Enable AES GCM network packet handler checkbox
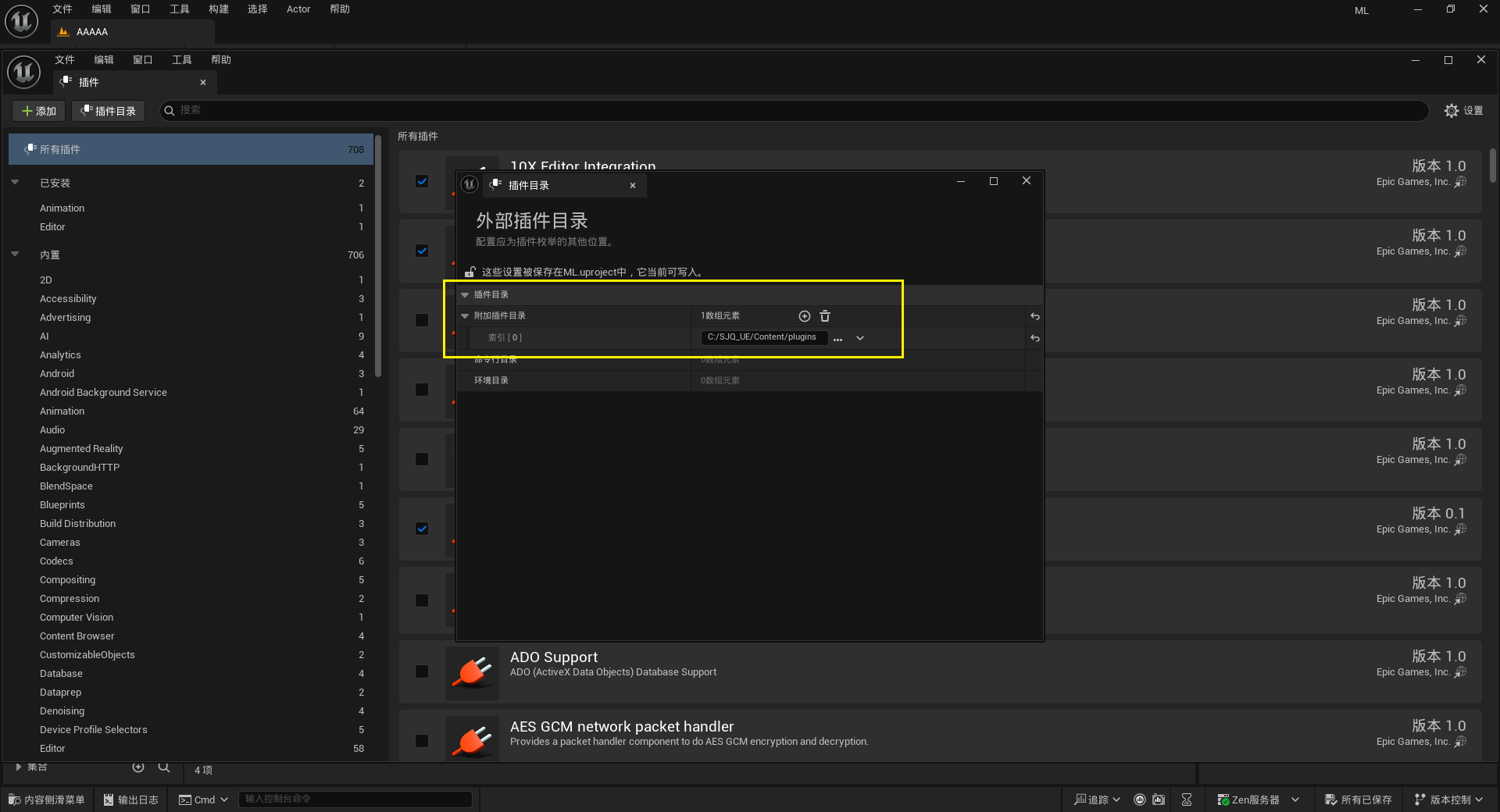Screen dimensions: 1500x812 (422, 741)
